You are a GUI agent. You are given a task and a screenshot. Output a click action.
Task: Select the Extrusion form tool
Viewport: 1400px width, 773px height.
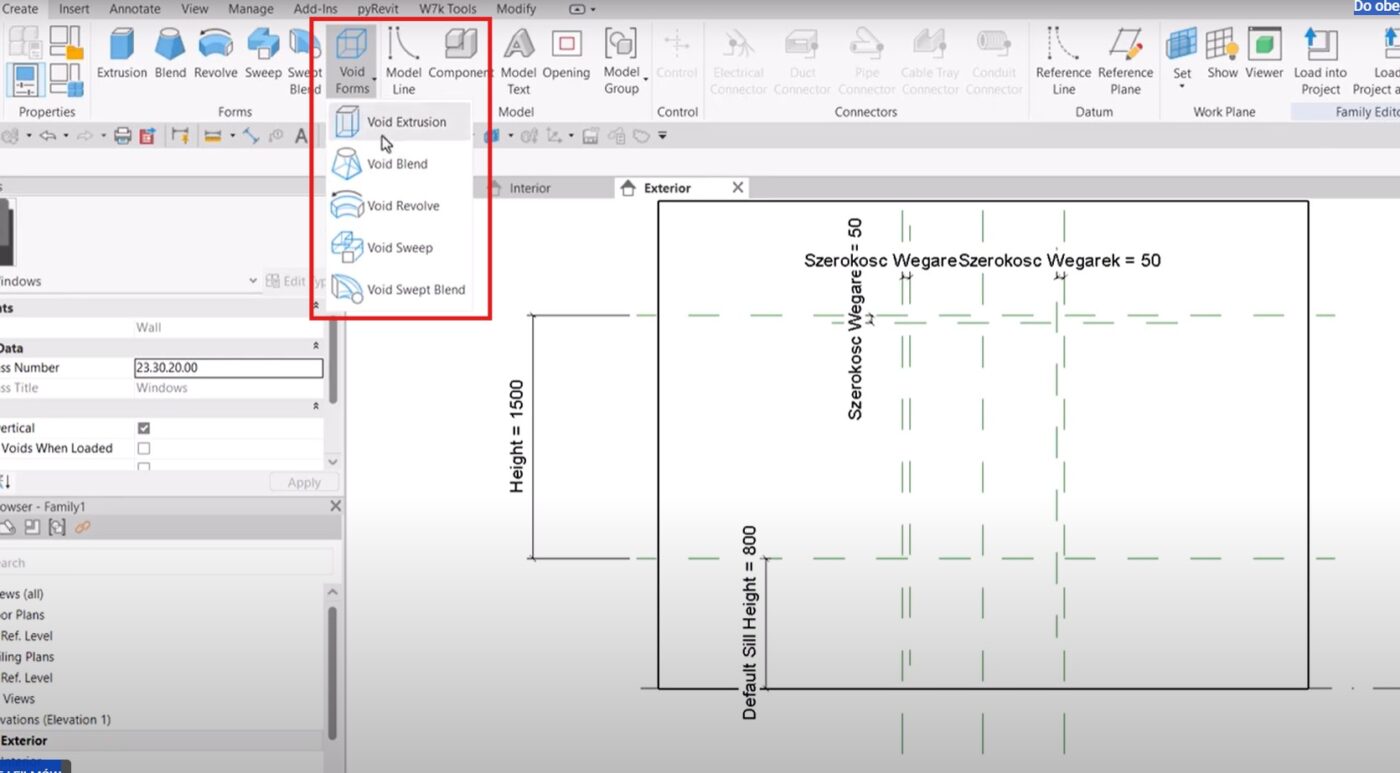click(x=122, y=54)
